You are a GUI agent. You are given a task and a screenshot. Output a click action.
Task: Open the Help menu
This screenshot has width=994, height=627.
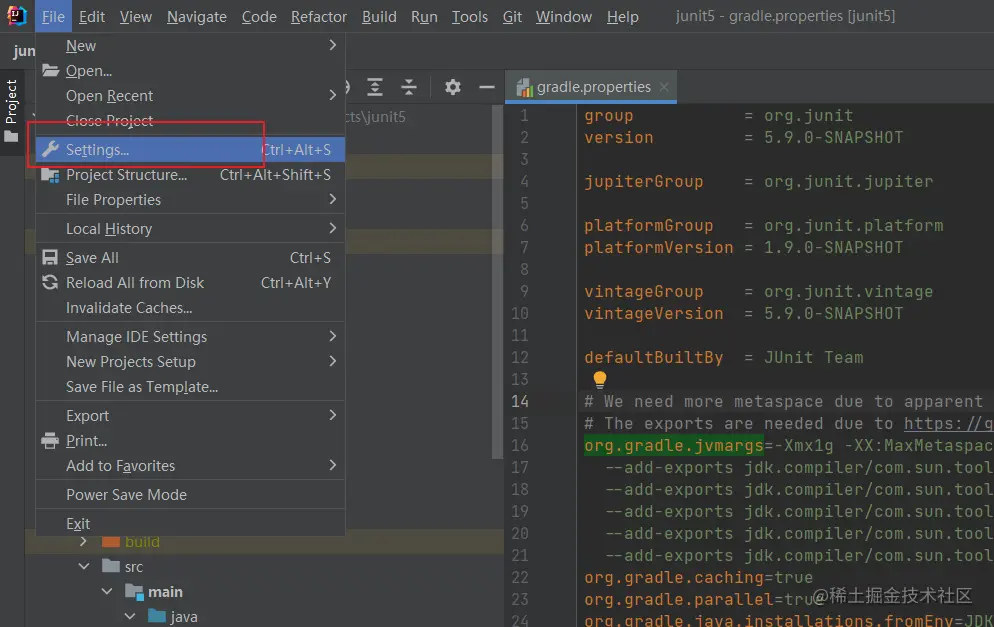623,16
